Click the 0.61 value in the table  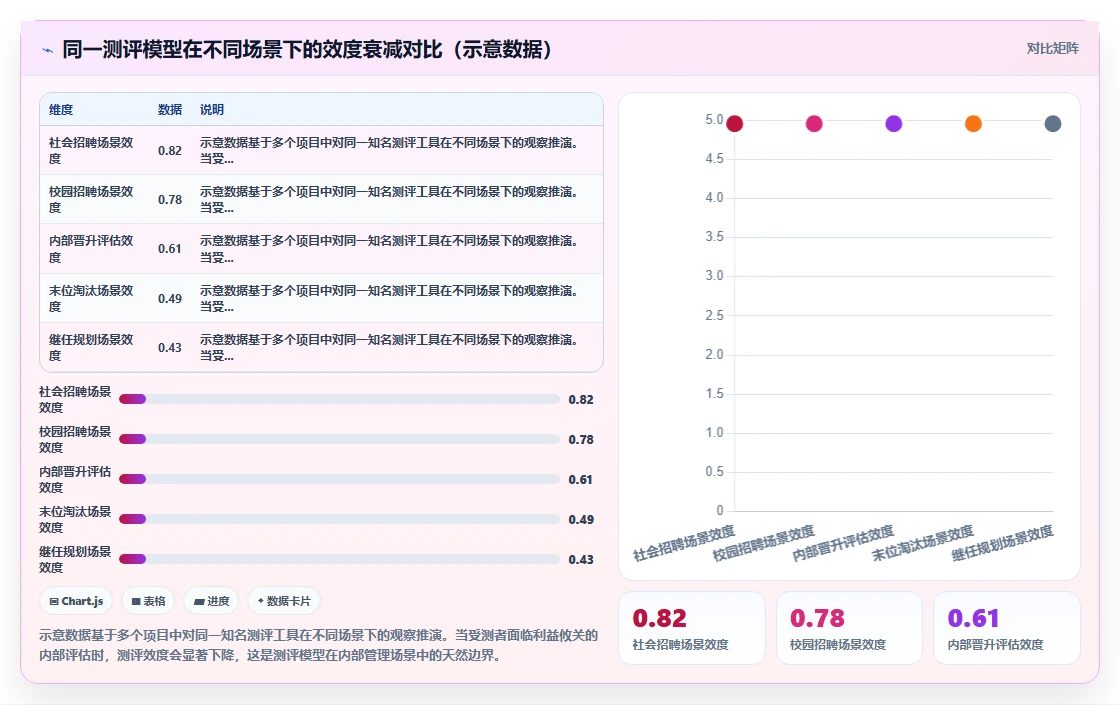tap(170, 249)
